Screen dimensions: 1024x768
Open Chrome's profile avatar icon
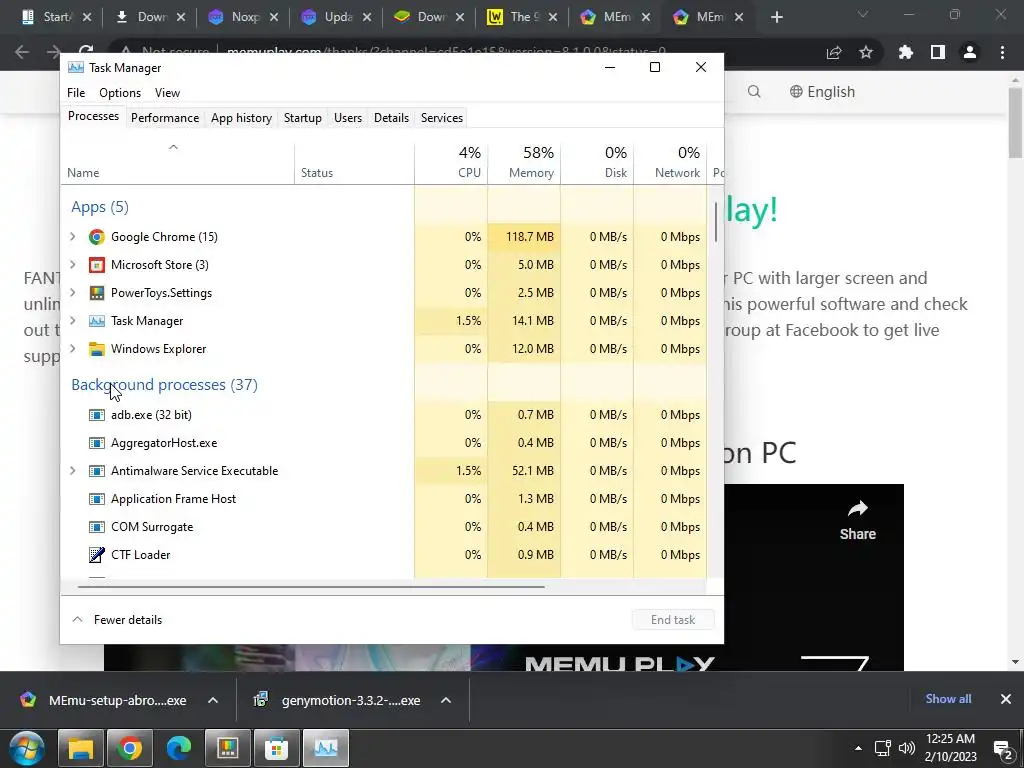970,52
